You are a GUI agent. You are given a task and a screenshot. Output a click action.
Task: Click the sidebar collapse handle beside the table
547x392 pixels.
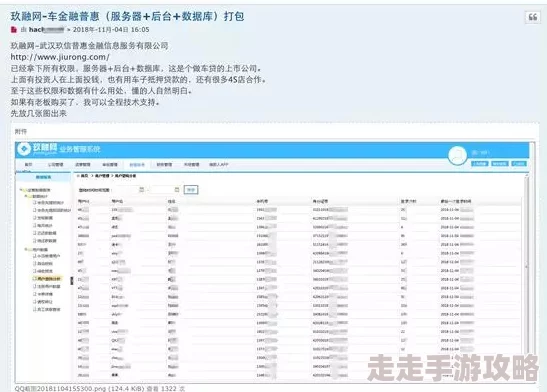[72, 281]
